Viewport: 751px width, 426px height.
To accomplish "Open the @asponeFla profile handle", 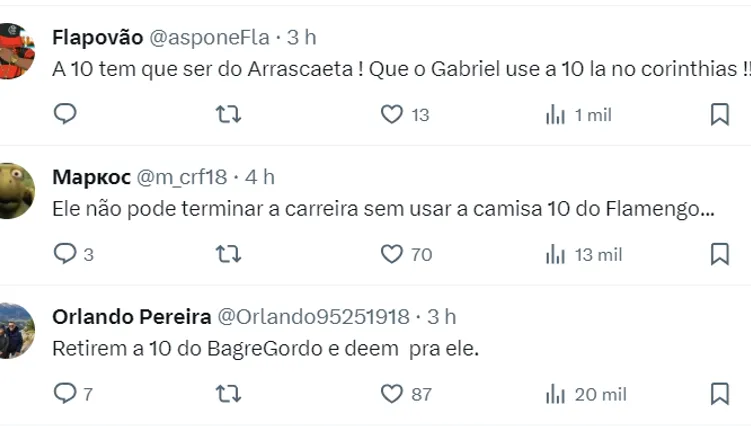I will coord(209,38).
